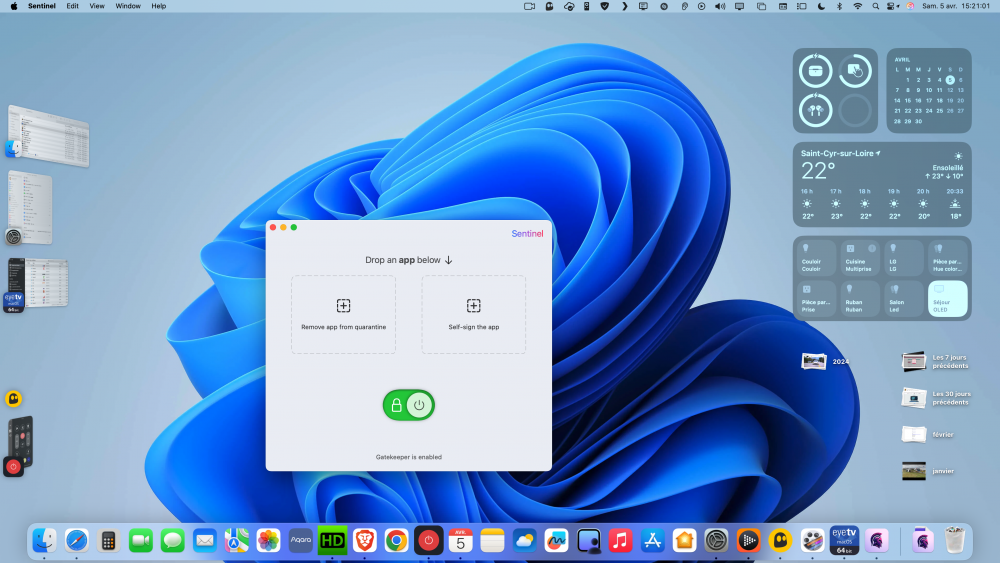Toggle the LG tile in Home widget
Screen dimensions: 1000x563
(904, 258)
